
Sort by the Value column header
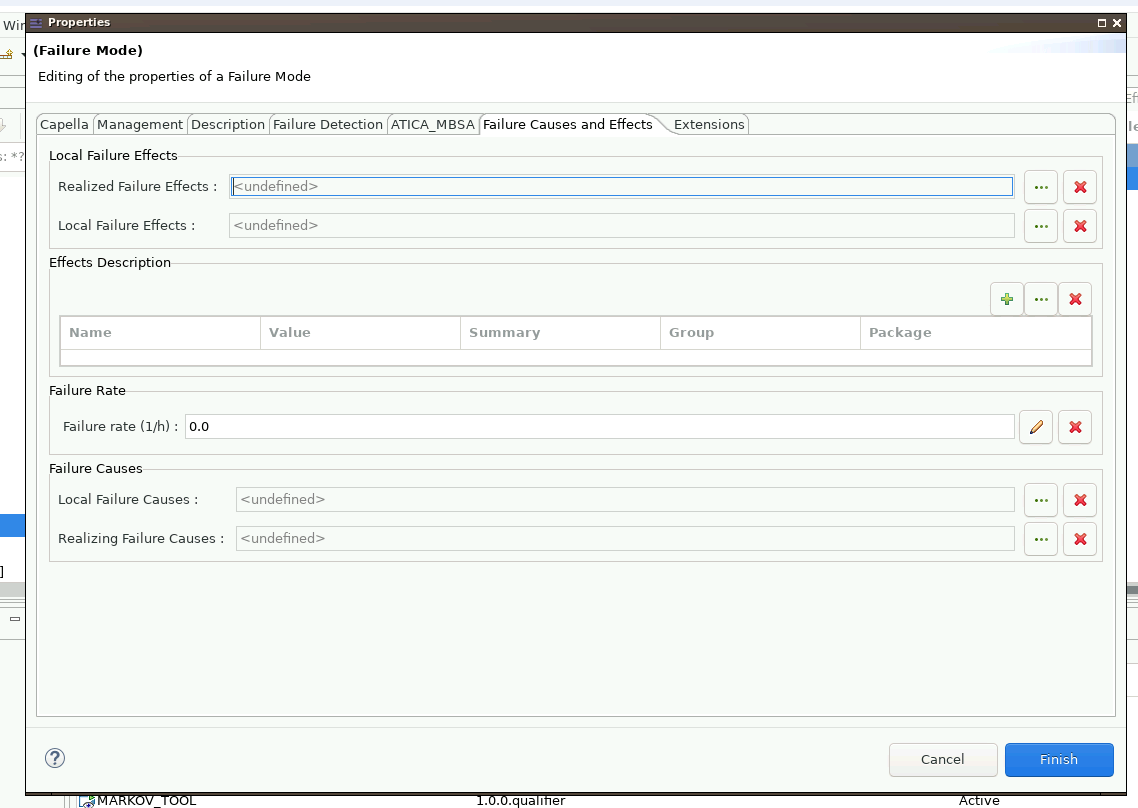(361, 332)
